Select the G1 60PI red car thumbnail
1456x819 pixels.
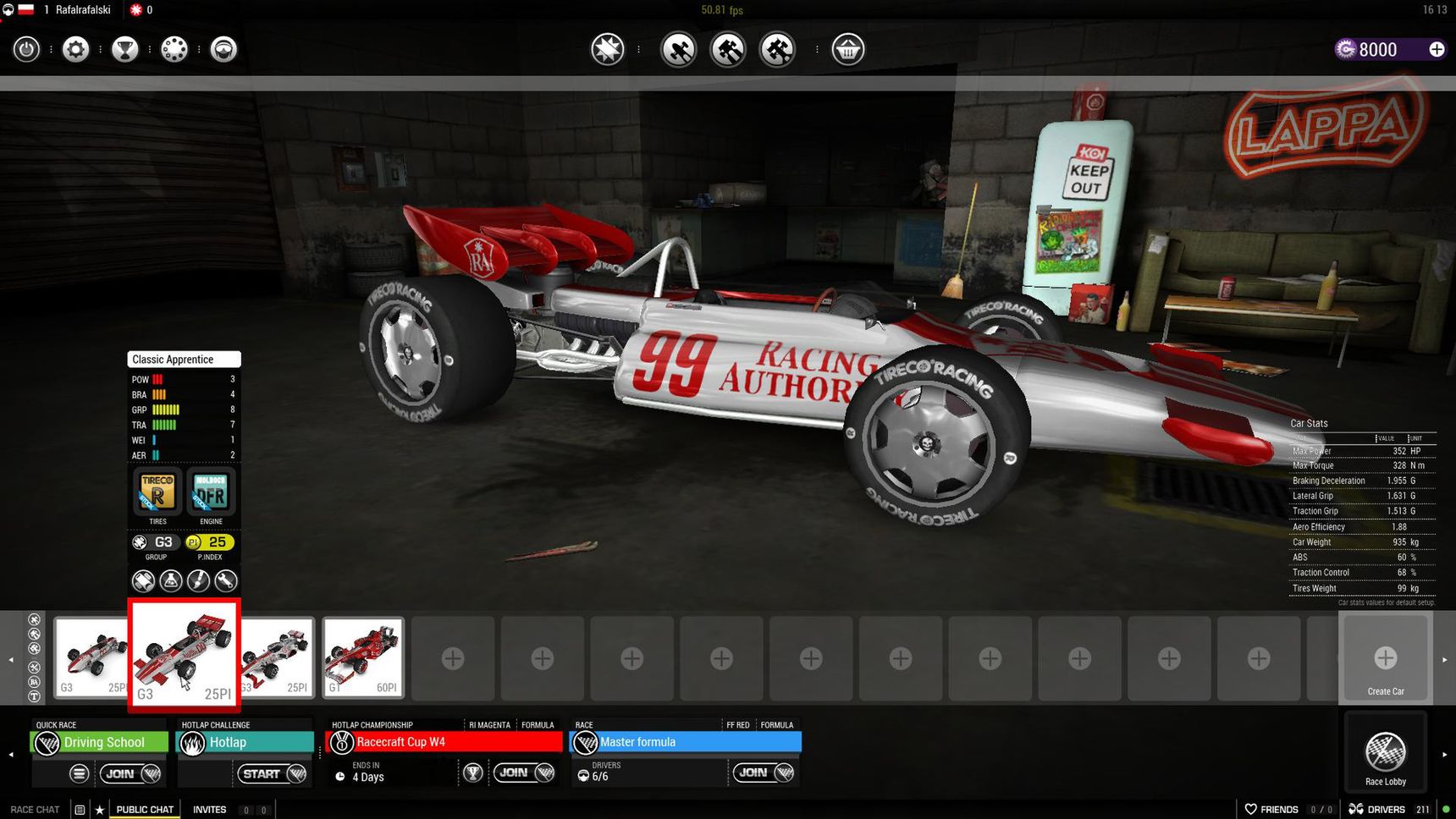click(363, 658)
